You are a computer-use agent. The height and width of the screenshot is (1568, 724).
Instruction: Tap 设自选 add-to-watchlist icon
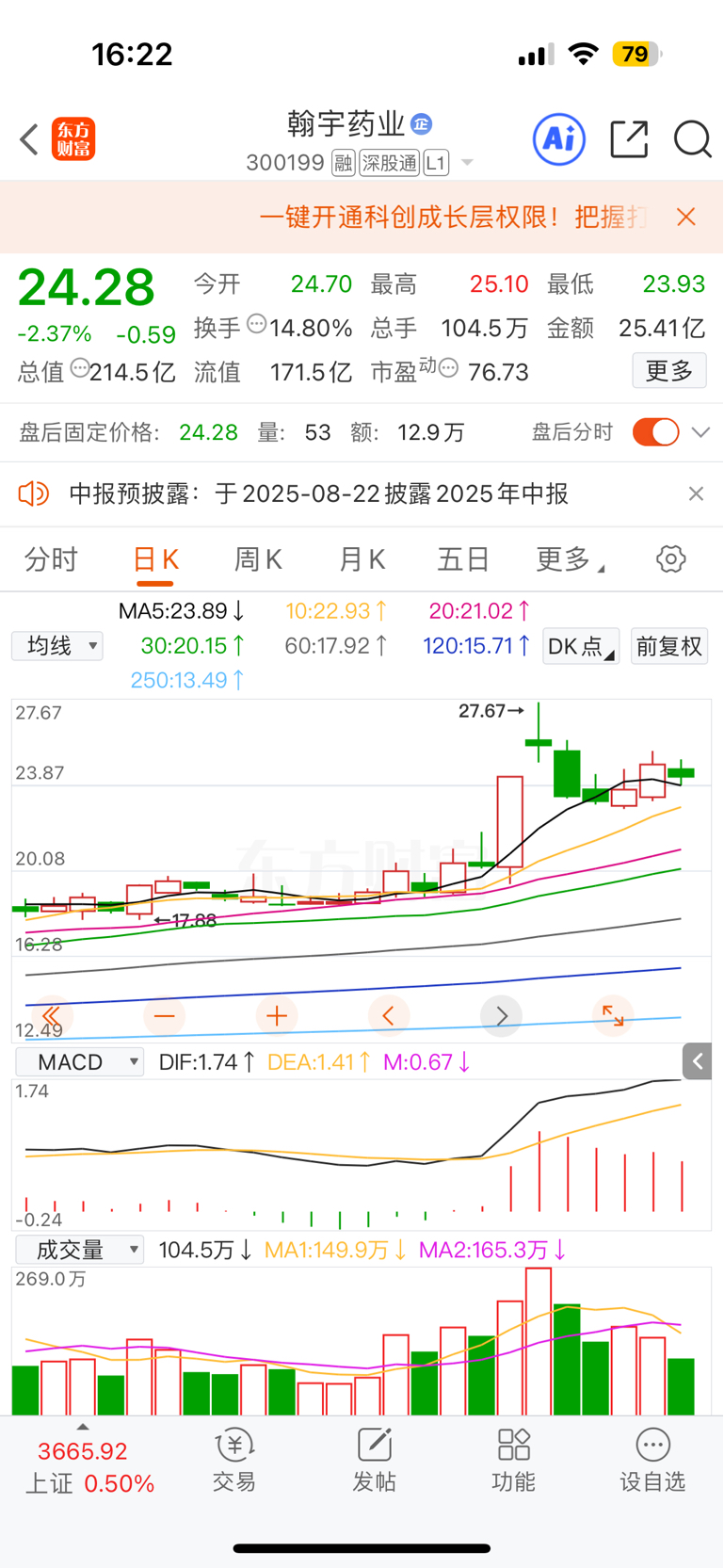click(x=652, y=1461)
